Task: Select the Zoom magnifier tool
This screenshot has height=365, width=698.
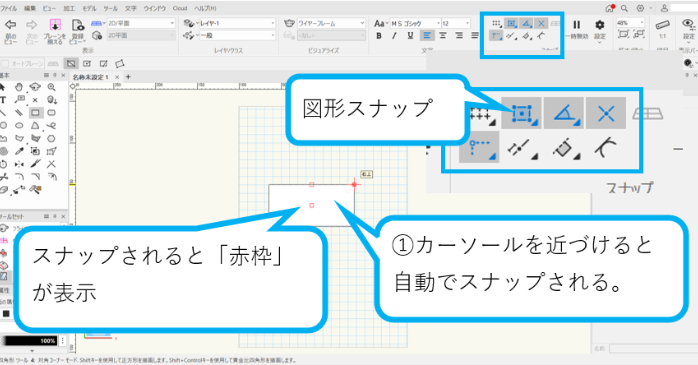Action: pyautogui.click(x=52, y=87)
